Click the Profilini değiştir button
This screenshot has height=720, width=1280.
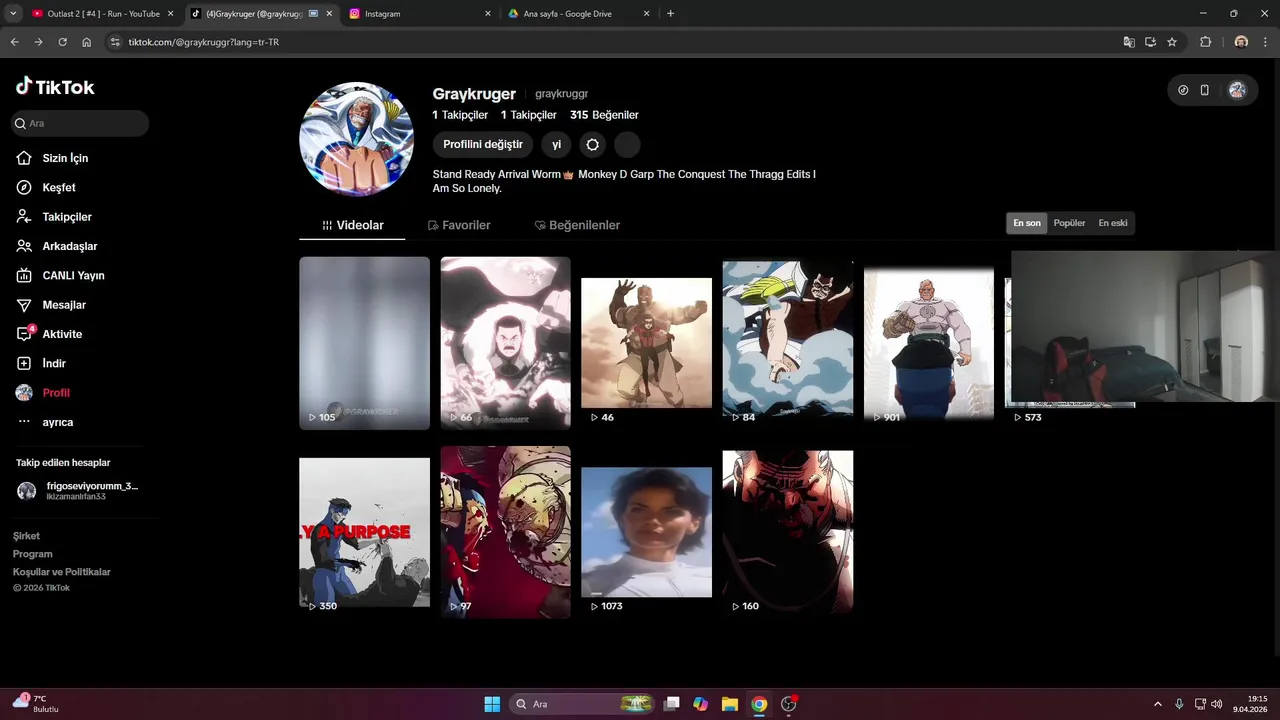click(x=483, y=145)
